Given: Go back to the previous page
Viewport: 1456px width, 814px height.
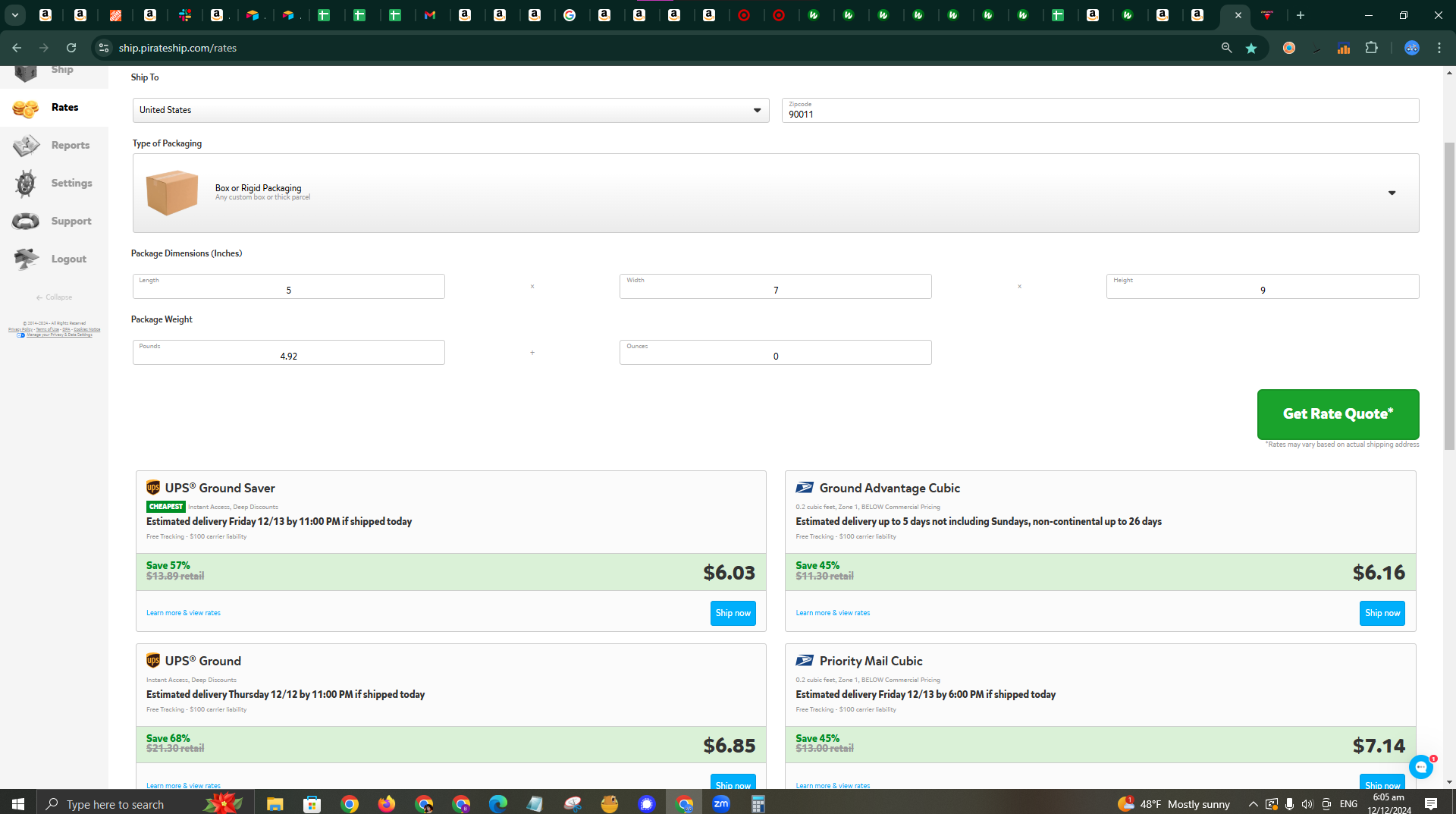Looking at the screenshot, I should click(17, 48).
